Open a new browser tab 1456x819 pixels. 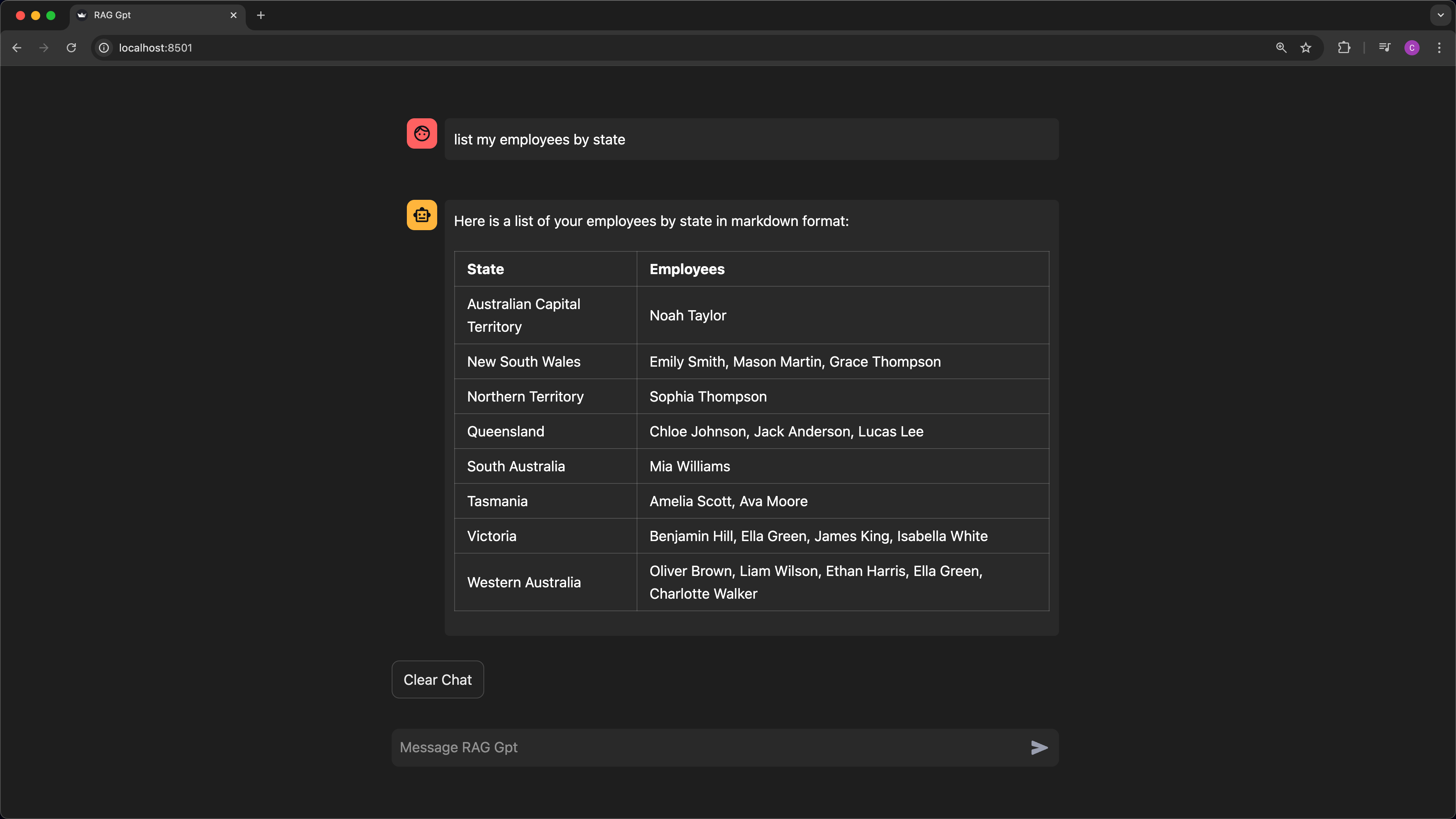pyautogui.click(x=260, y=15)
